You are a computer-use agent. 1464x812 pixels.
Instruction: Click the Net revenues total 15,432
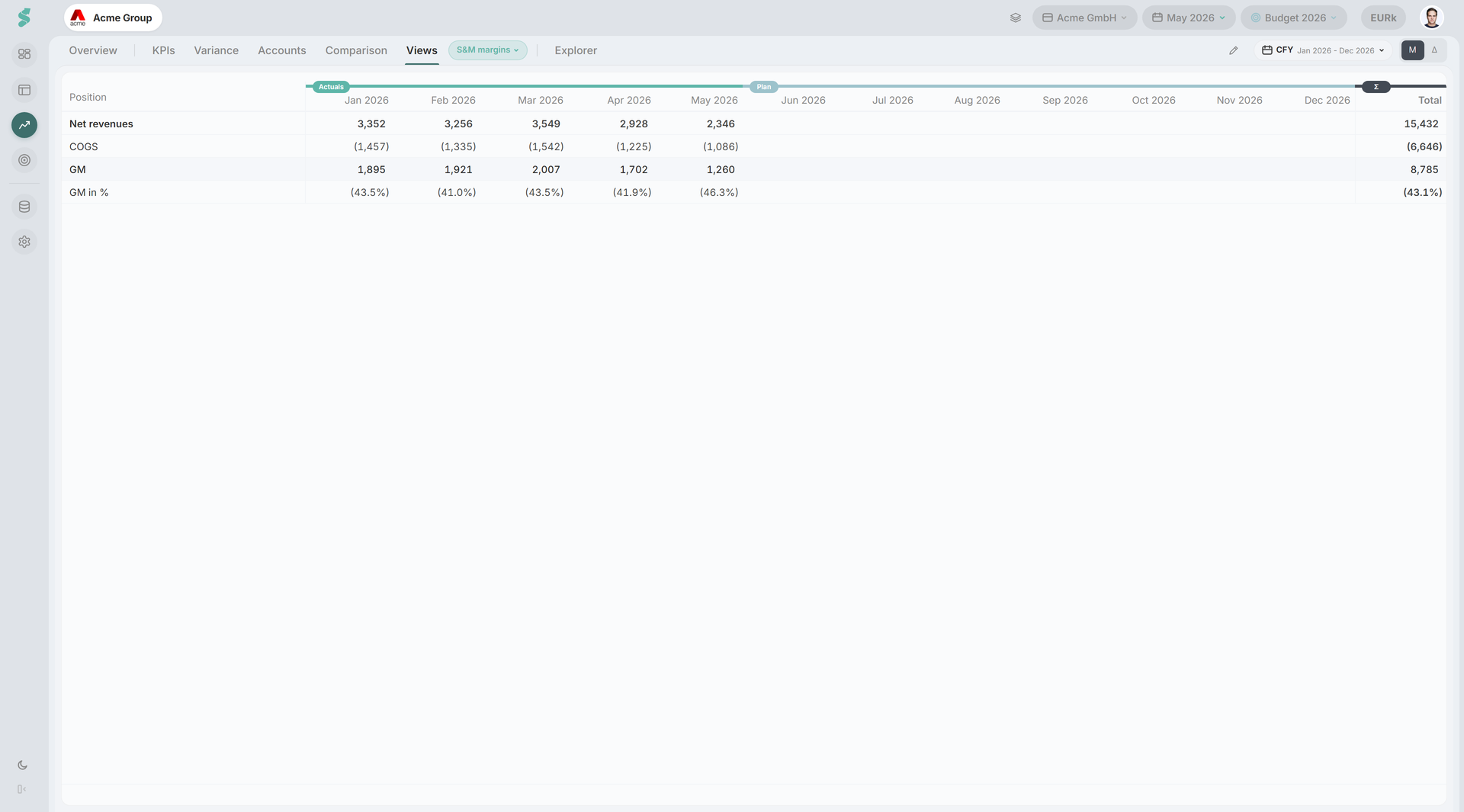1421,124
